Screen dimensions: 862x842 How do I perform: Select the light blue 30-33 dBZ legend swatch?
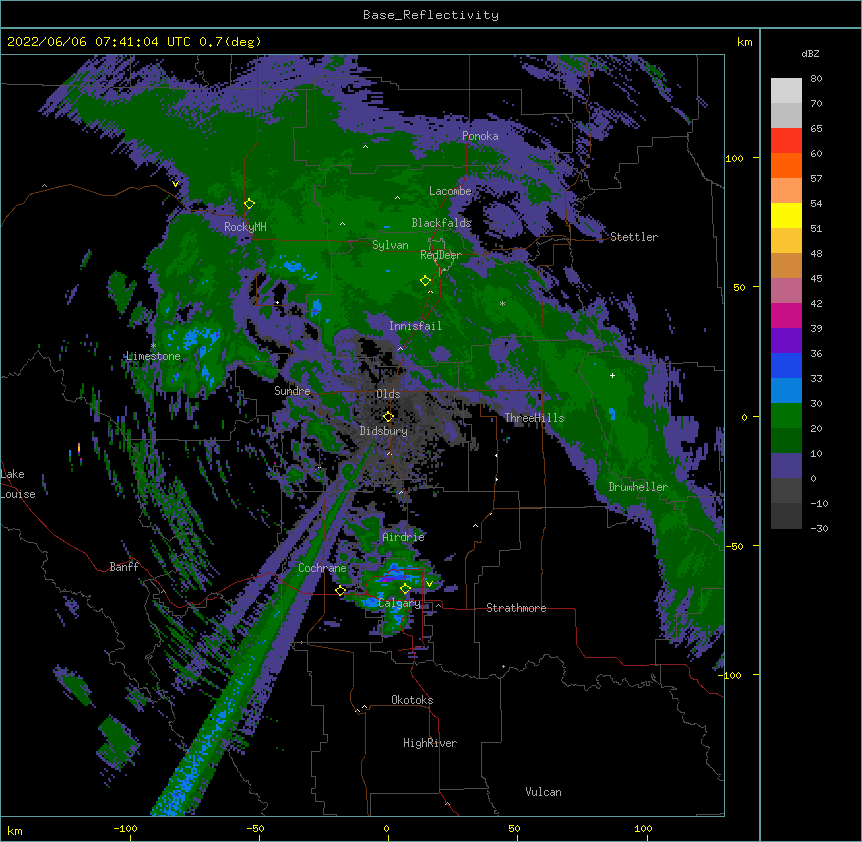point(786,390)
